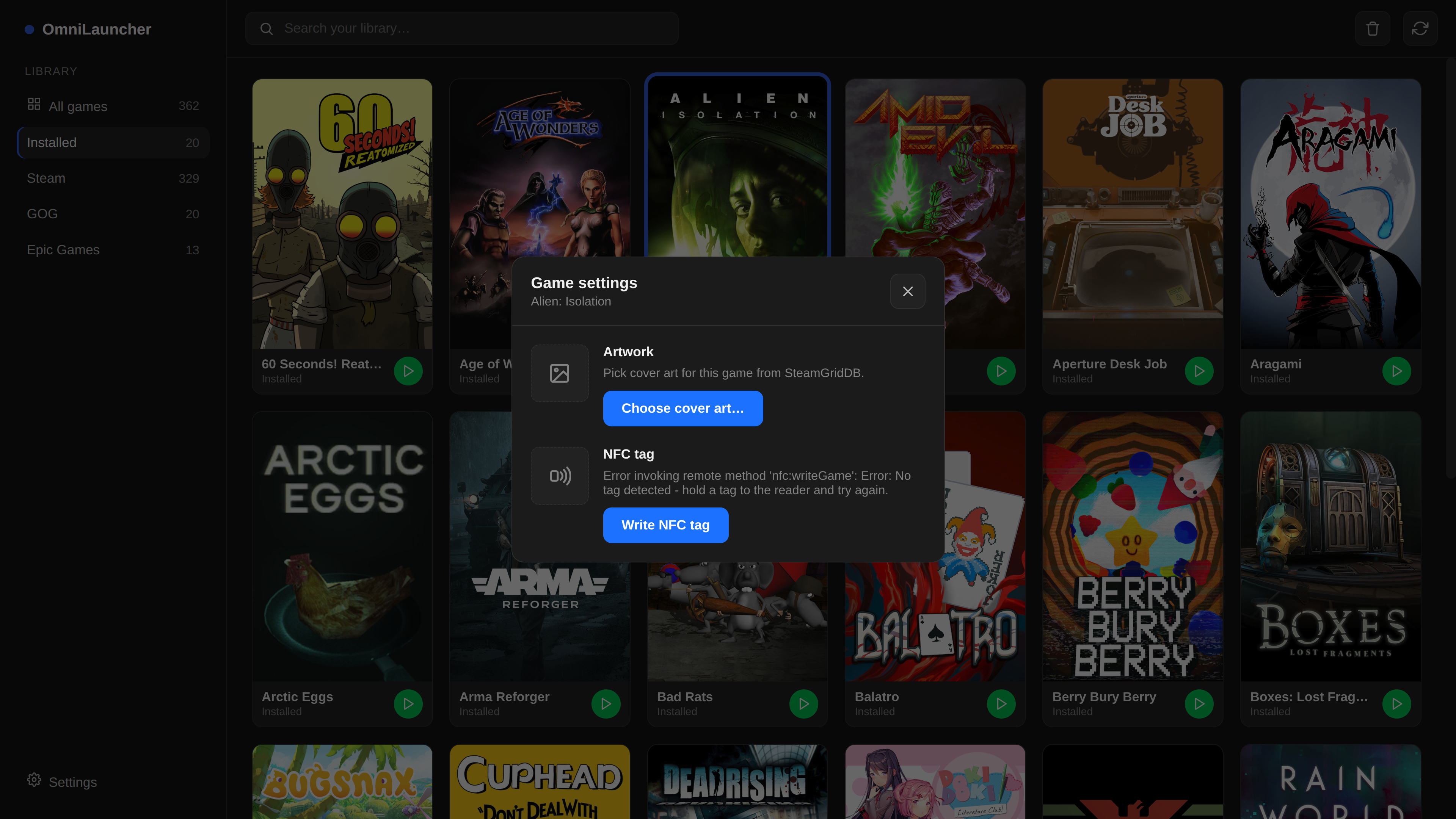
Task: Click play button beside Amid Evil cover
Action: click(1001, 371)
